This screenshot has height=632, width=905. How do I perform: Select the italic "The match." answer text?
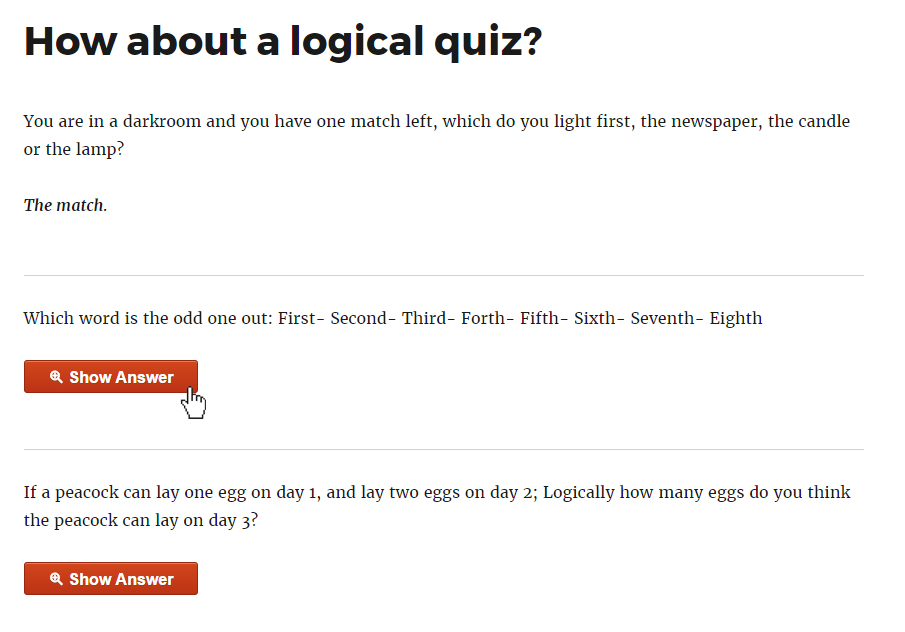pyautogui.click(x=65, y=205)
